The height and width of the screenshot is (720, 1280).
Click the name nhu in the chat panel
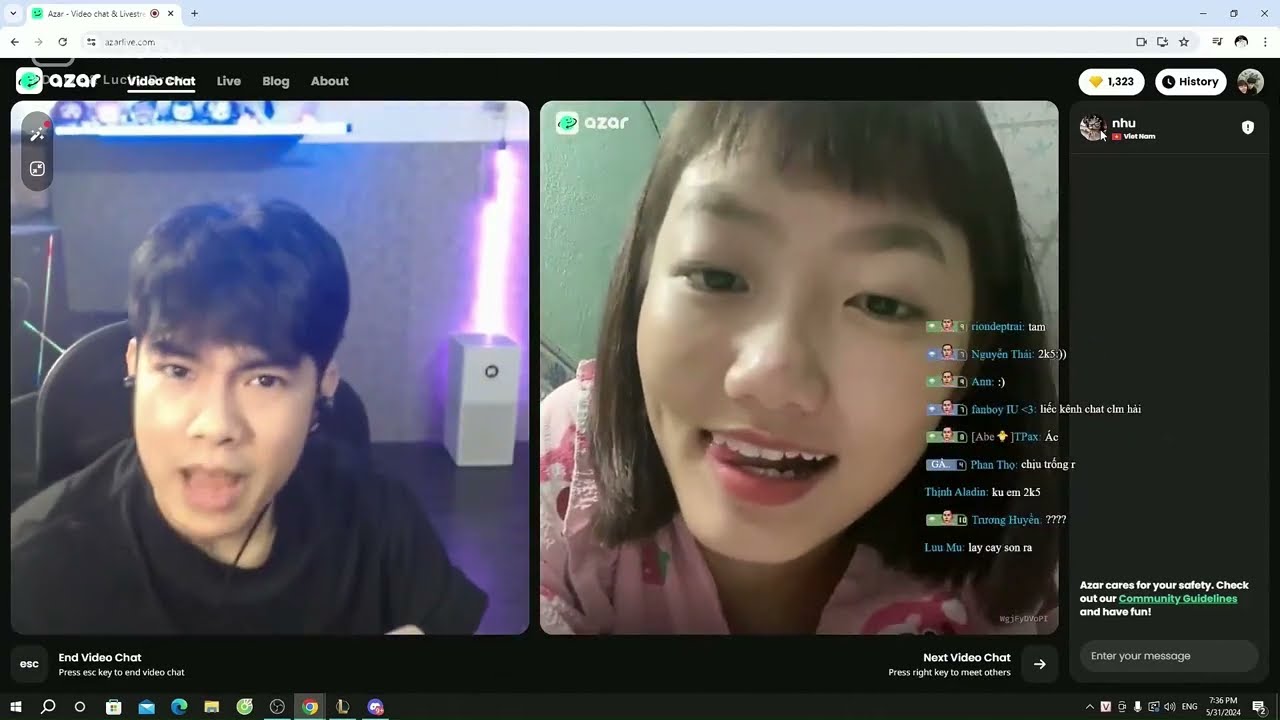coord(1124,123)
